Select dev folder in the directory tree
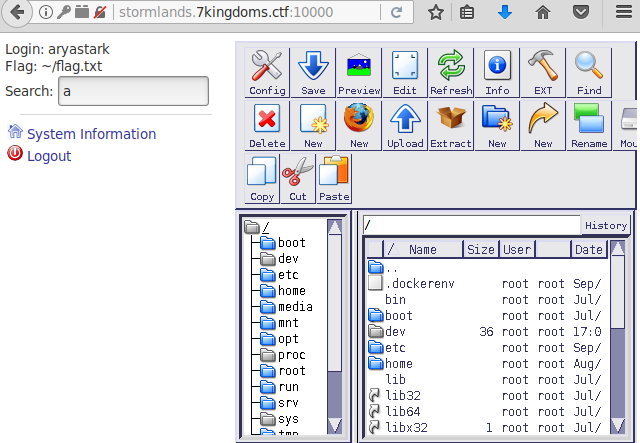This screenshot has height=443, width=640. pos(288,258)
